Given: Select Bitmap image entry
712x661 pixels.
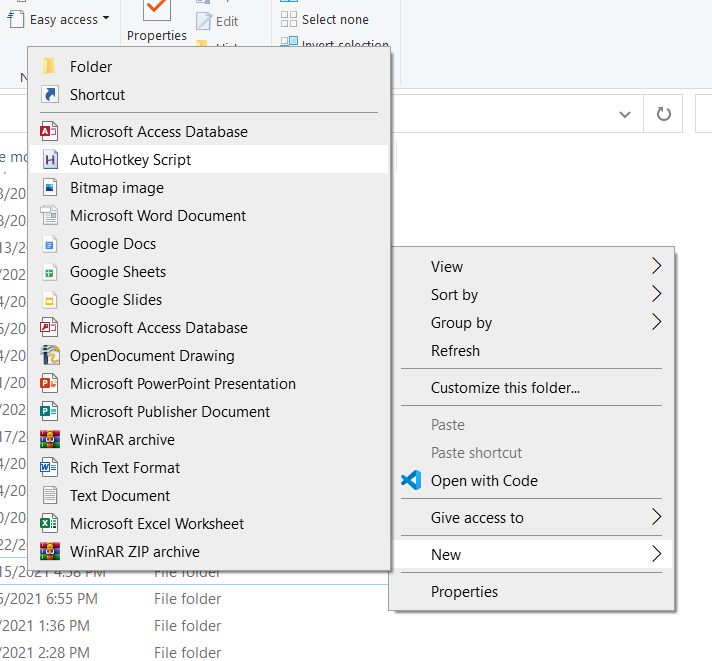Looking at the screenshot, I should coord(209,187).
